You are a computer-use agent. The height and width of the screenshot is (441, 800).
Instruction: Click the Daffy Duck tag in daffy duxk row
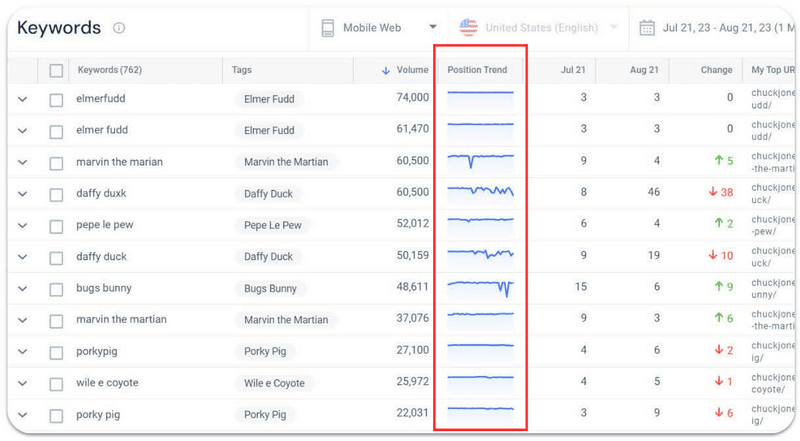click(x=268, y=194)
